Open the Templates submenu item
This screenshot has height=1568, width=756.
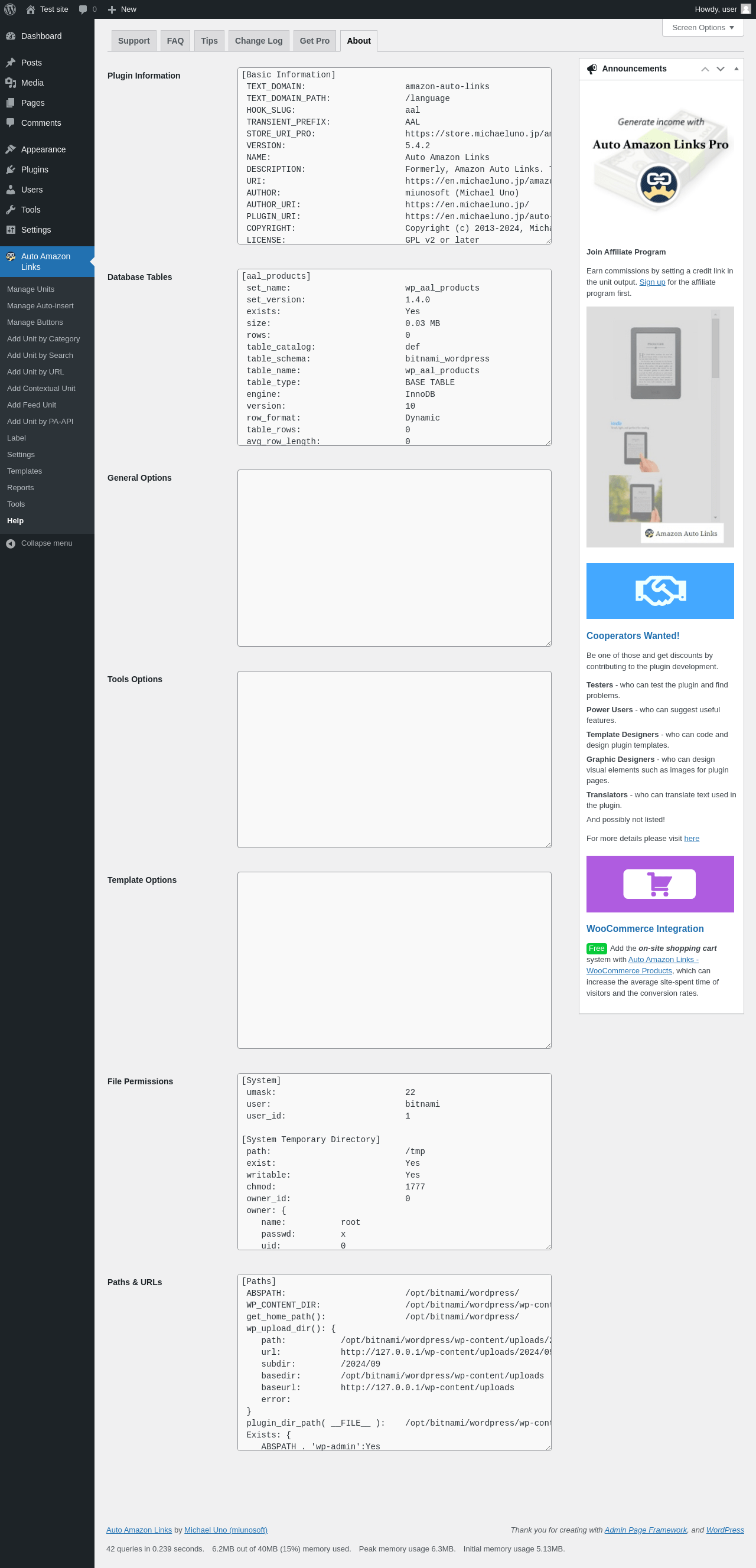click(x=24, y=471)
